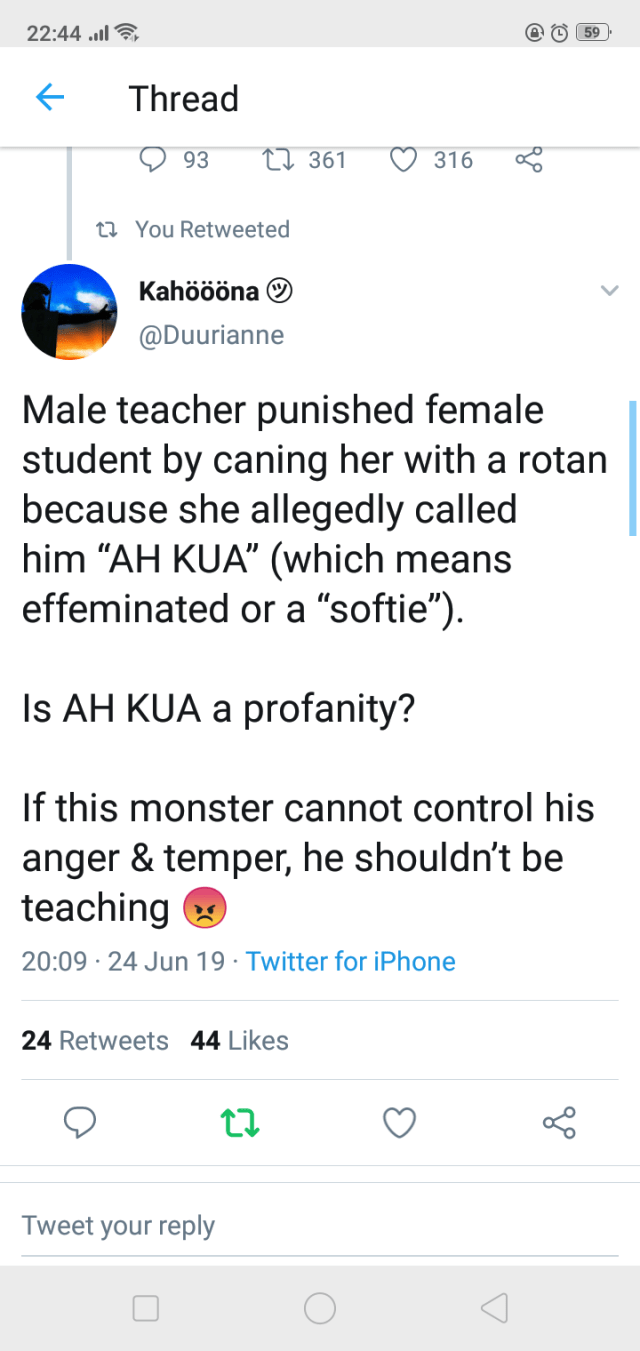The width and height of the screenshot is (640, 1351).
Task: View the 44 Likes list
Action: 239,1041
